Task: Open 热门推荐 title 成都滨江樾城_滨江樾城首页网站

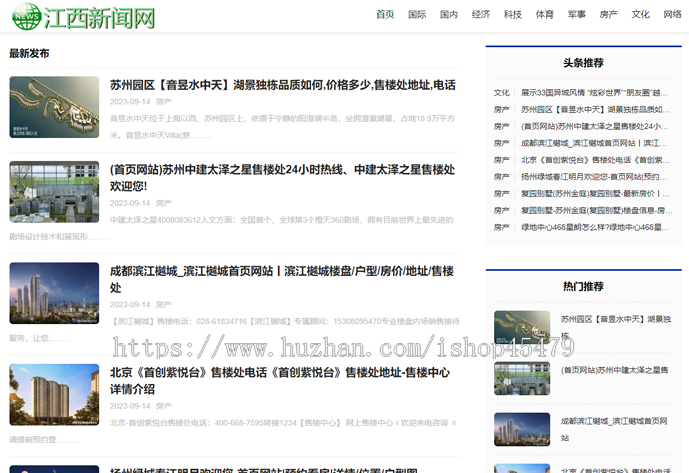Action: click(x=614, y=429)
